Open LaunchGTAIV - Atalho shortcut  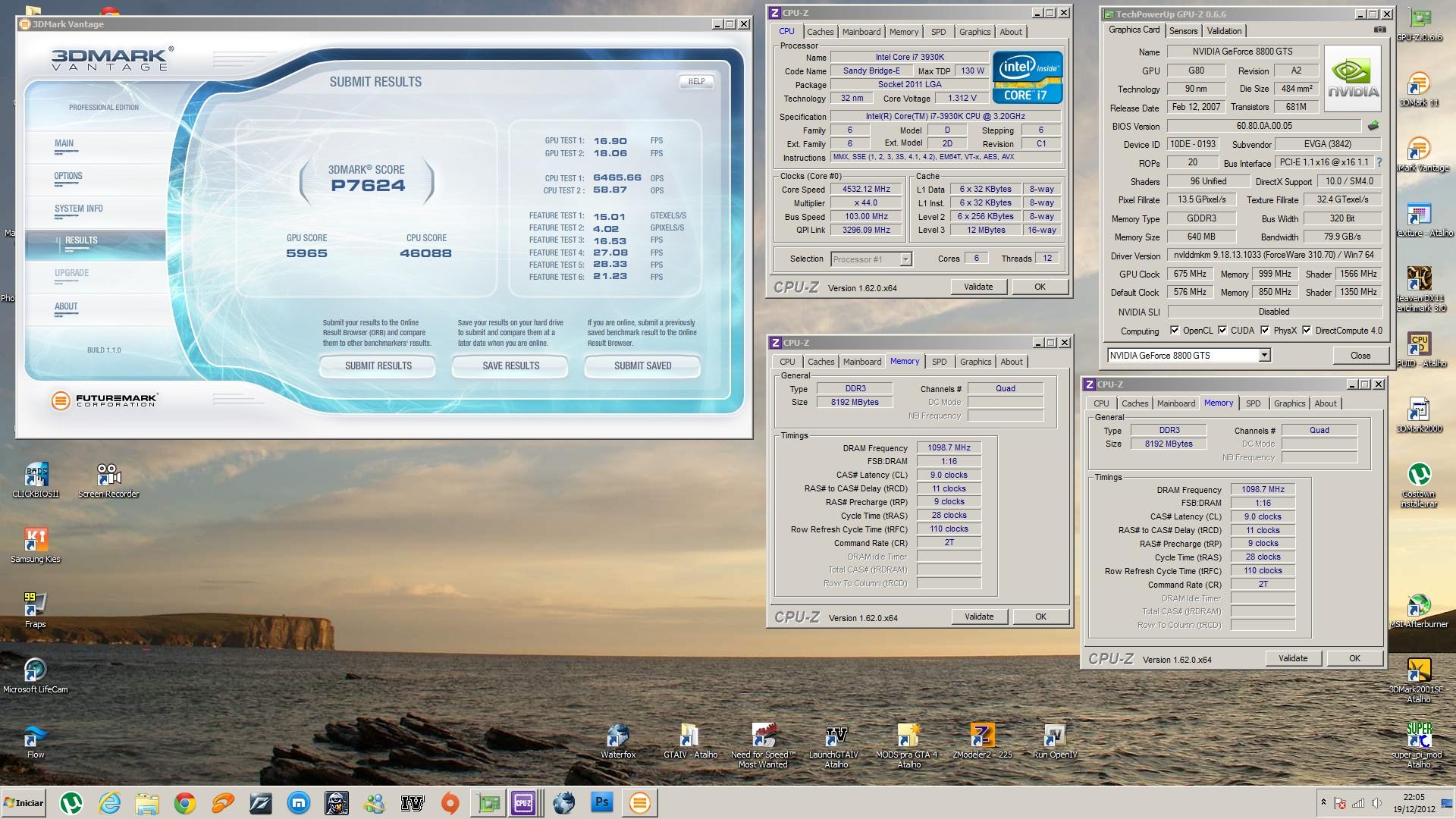pos(836,746)
